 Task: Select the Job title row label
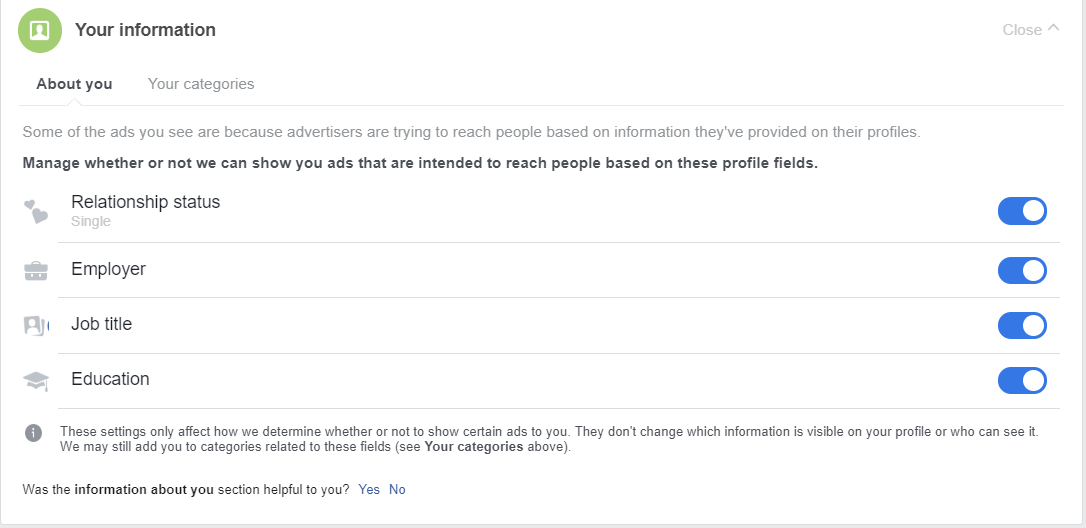[101, 324]
